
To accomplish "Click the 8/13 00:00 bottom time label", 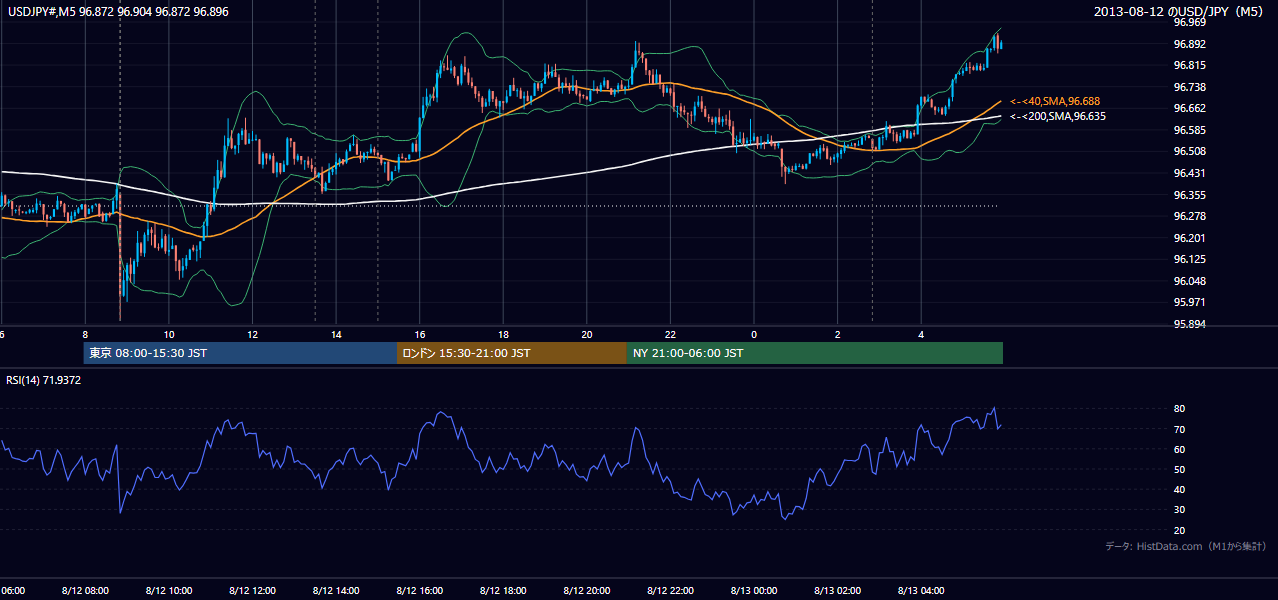I will click(x=754, y=591).
